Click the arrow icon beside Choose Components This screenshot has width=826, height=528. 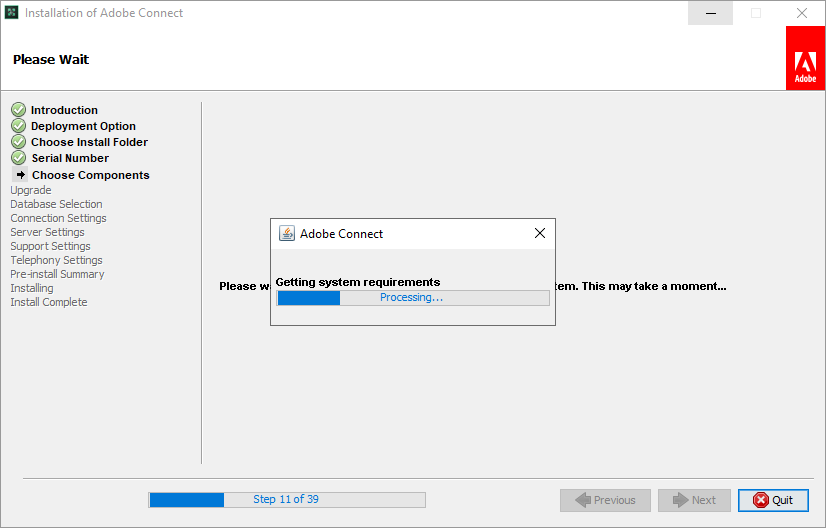20,174
